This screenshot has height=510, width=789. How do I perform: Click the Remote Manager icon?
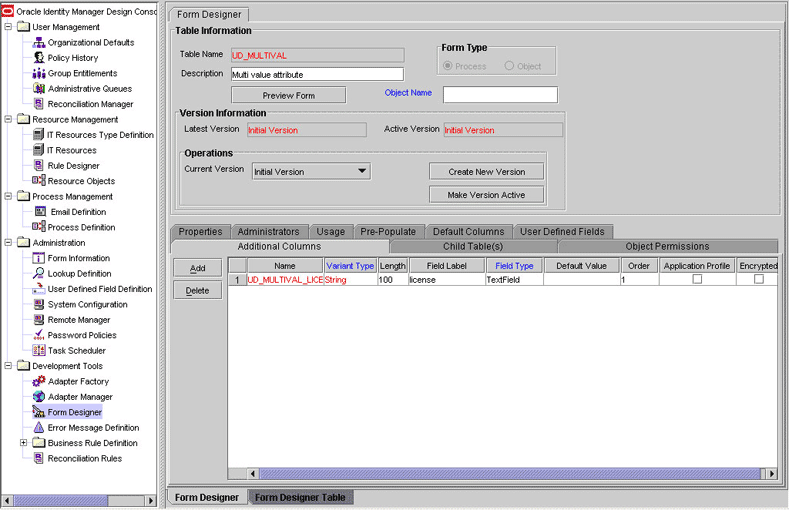coord(39,319)
